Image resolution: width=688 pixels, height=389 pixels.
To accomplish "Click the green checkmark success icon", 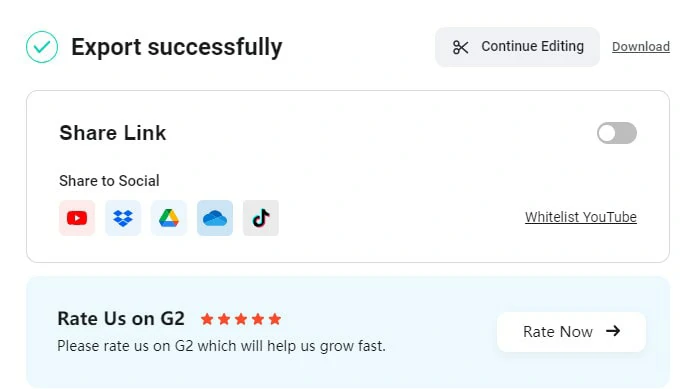I will 42,47.
